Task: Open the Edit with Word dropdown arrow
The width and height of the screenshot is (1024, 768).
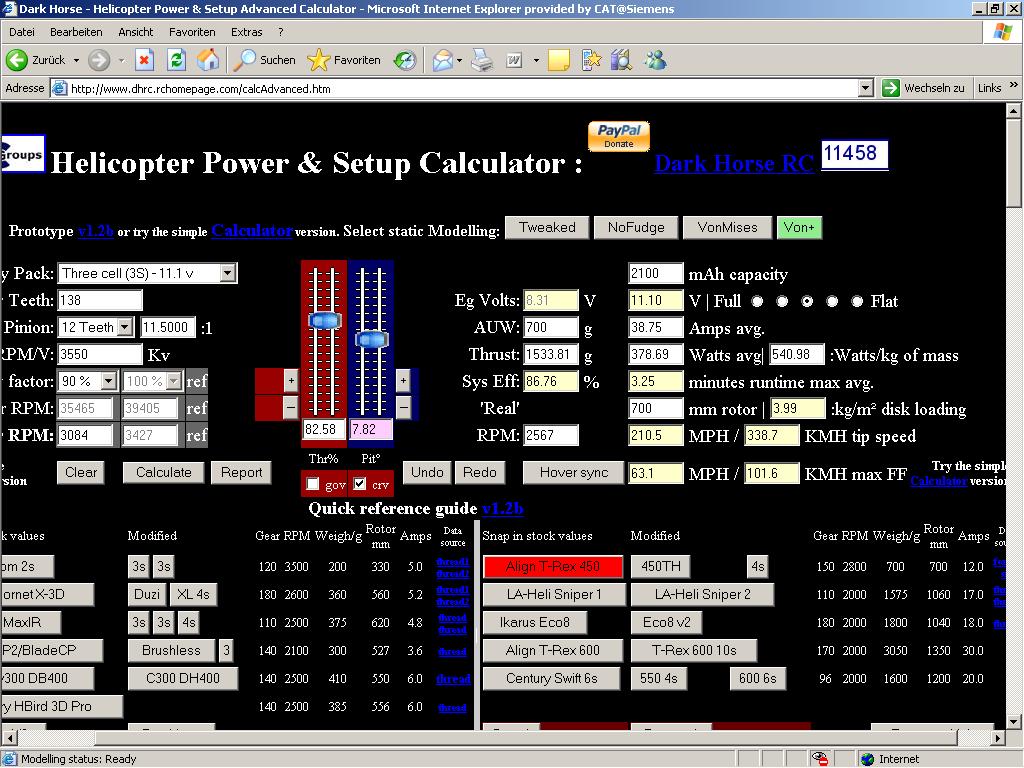Action: (536, 60)
